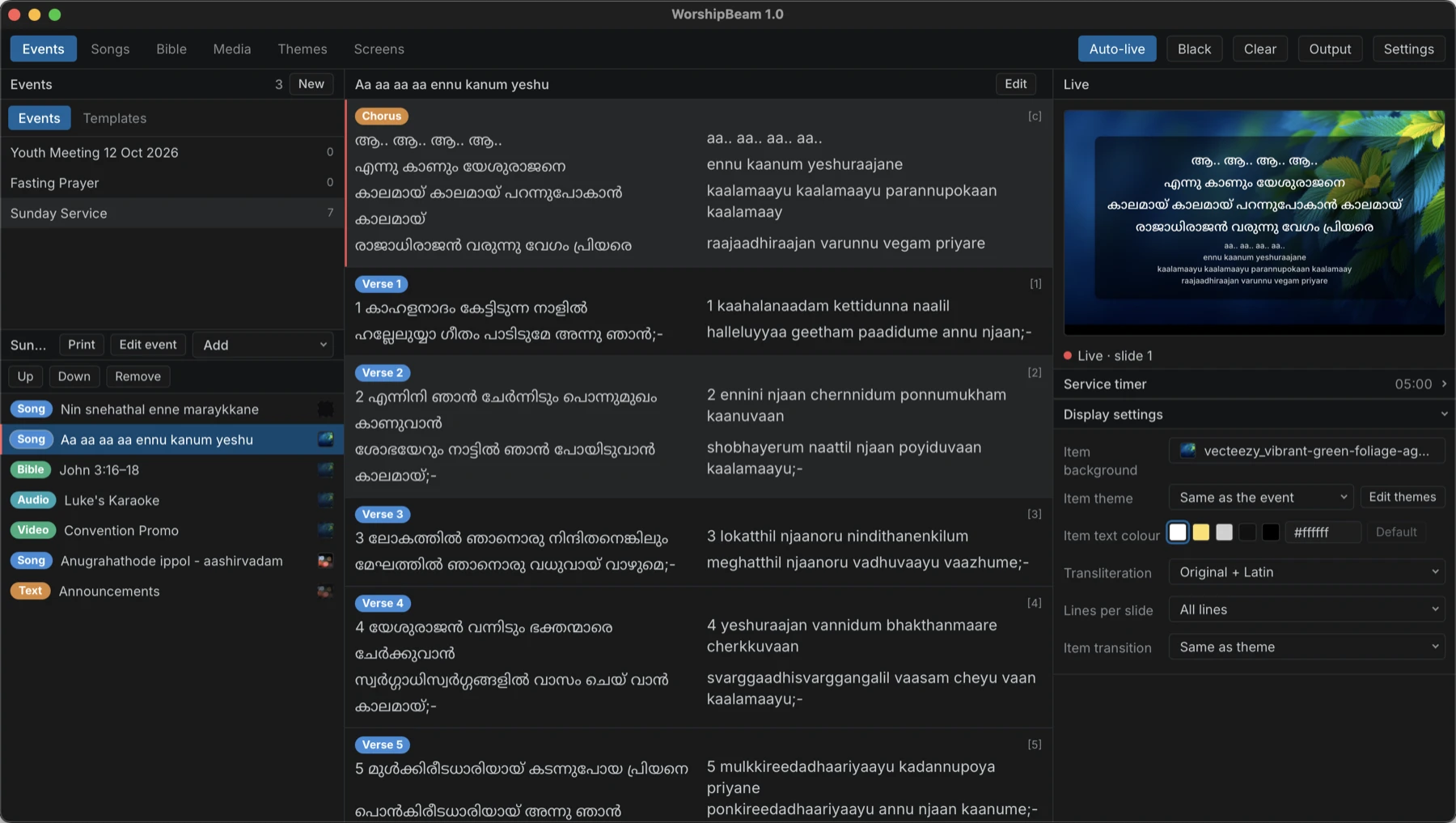Select the Fasting Prayer event
This screenshot has height=823, width=1456.
pyautogui.click(x=172, y=183)
